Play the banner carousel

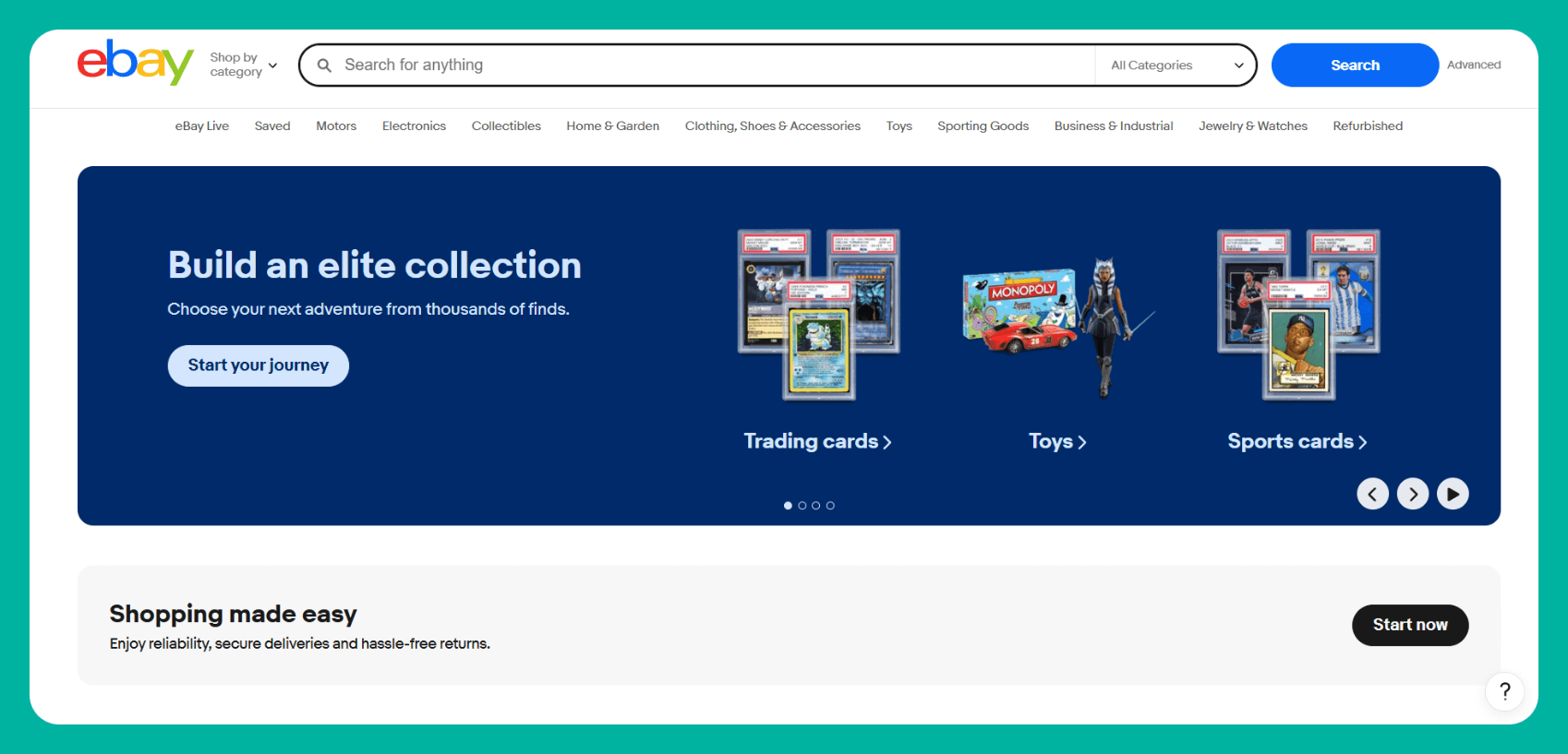(1453, 494)
